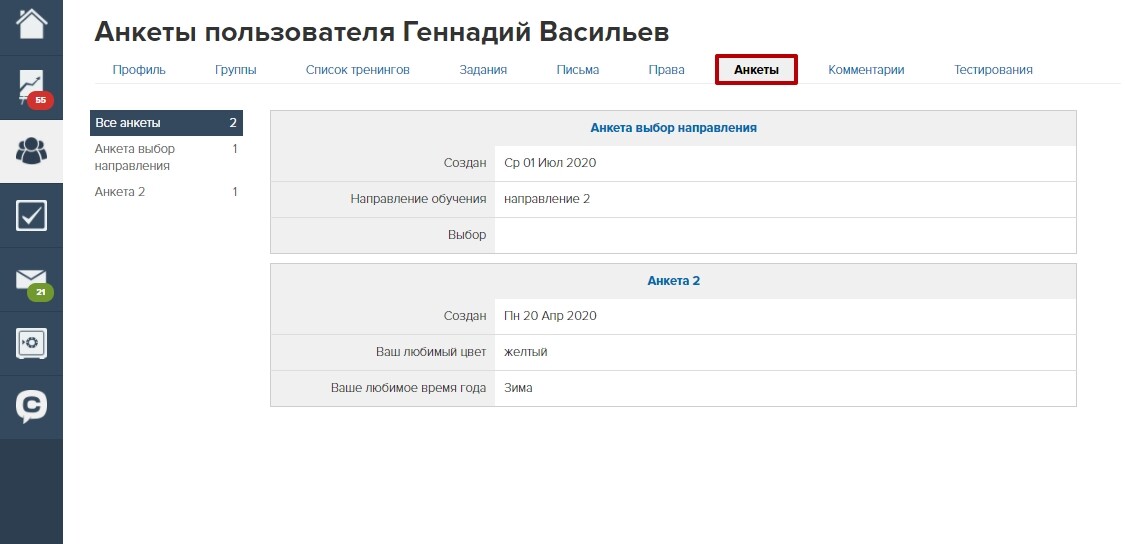Open the chat bubble icon in sidebar
The width and height of the screenshot is (1125, 544).
tap(31, 407)
